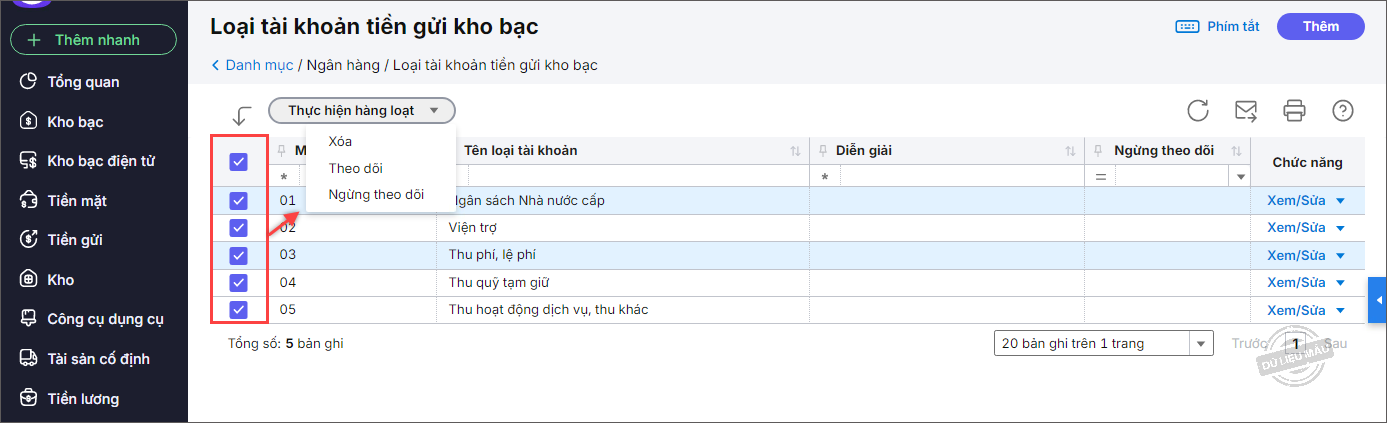Click the send email icon
Image resolution: width=1387 pixels, height=423 pixels.
coord(1246,111)
